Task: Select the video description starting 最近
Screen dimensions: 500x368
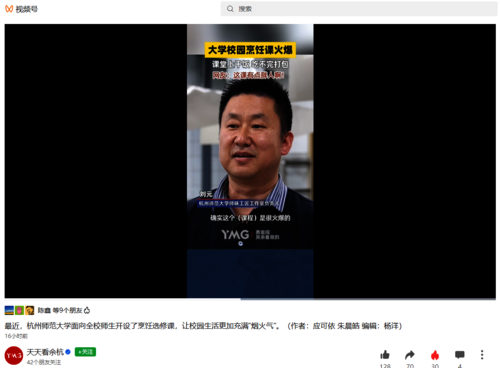Action: coord(203,326)
